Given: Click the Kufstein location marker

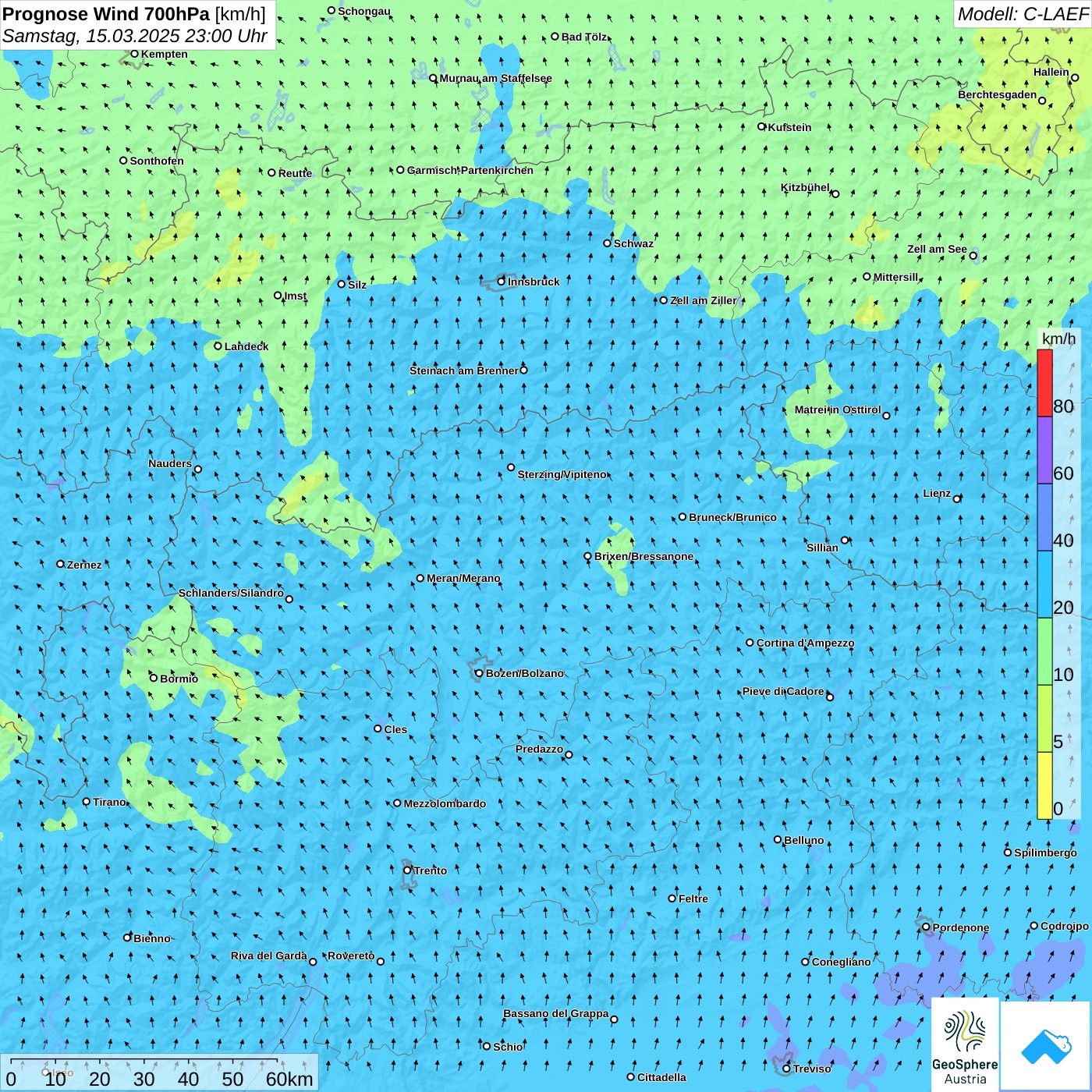Looking at the screenshot, I should 762,126.
